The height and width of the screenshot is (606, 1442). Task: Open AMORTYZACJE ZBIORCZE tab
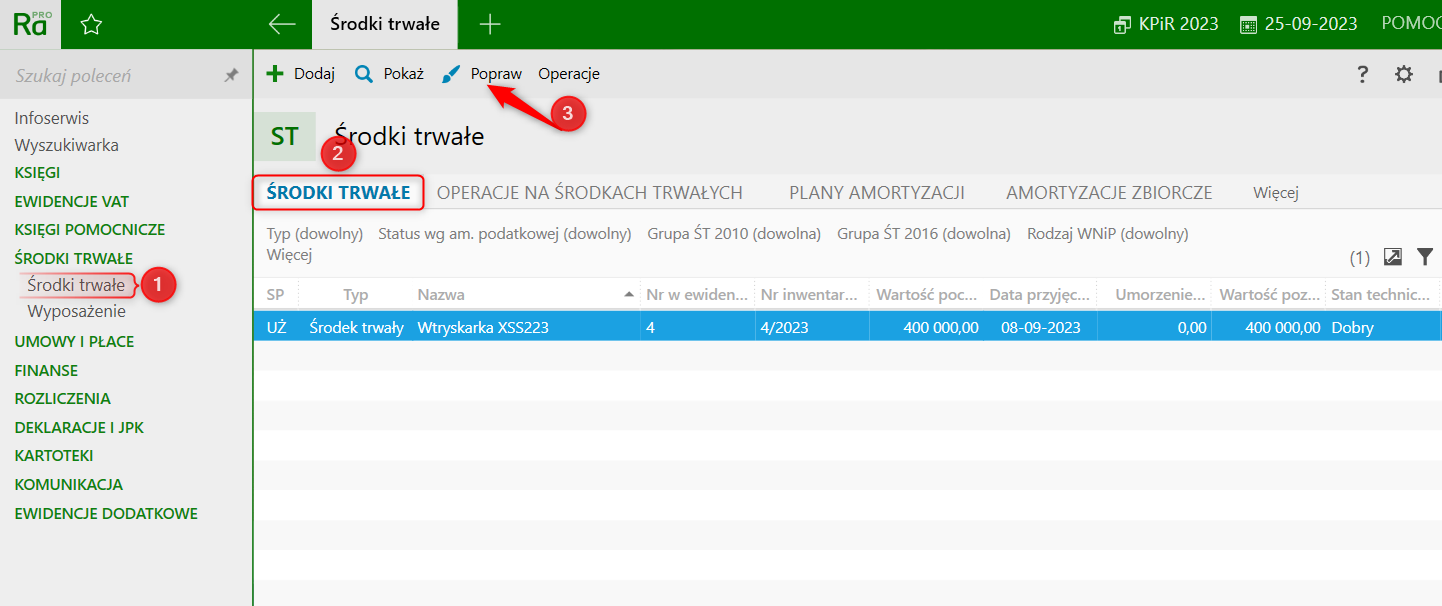pyautogui.click(x=1109, y=193)
